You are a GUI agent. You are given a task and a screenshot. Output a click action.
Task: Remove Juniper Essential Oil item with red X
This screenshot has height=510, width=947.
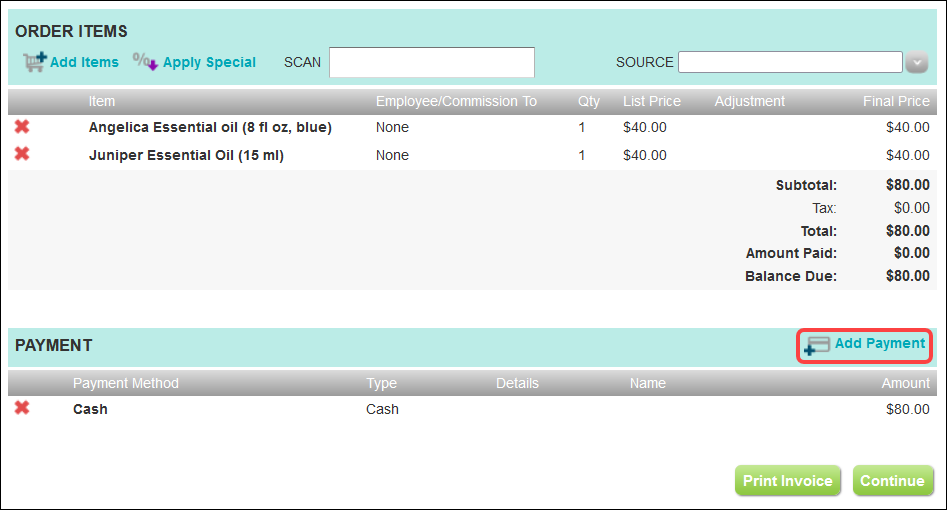[22, 154]
